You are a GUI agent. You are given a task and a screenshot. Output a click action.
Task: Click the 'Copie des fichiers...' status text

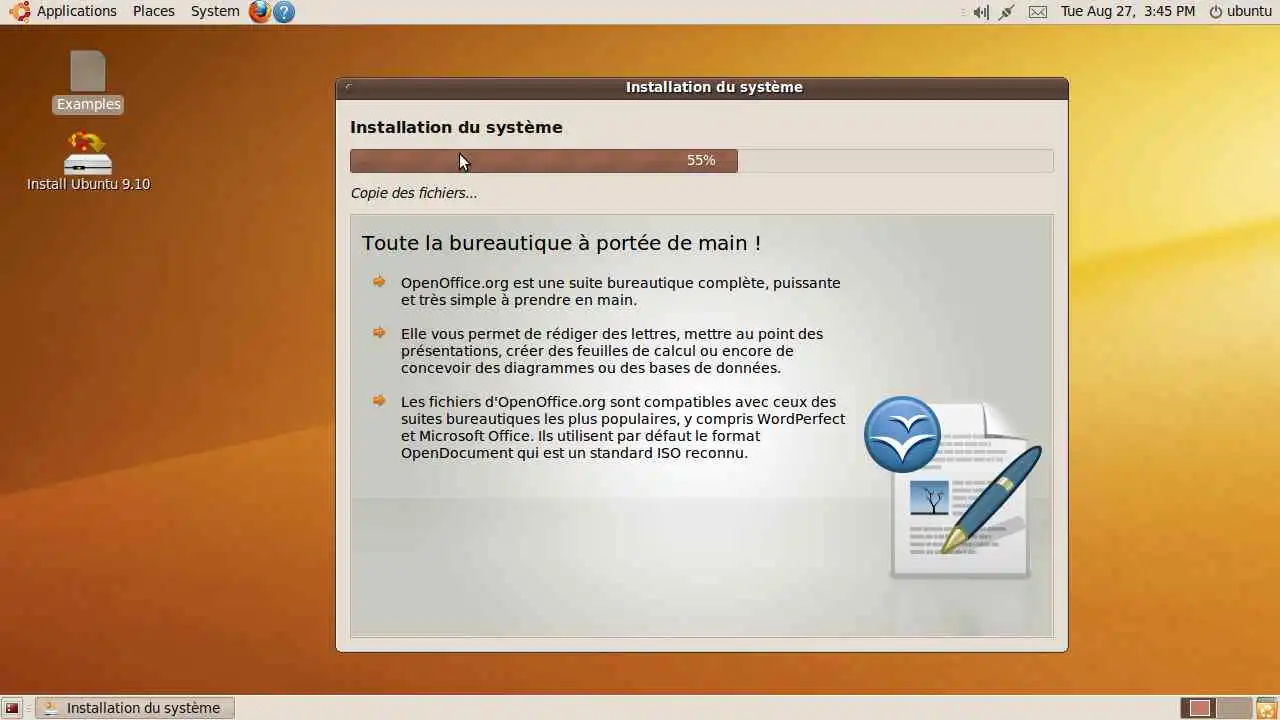pyautogui.click(x=414, y=193)
